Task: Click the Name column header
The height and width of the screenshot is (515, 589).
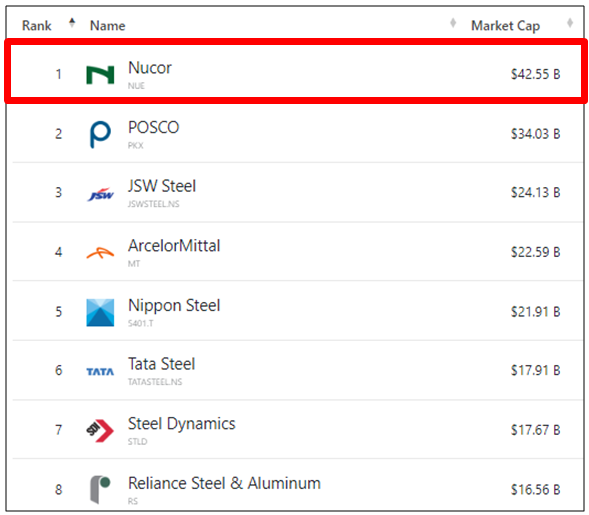Action: 107,26
